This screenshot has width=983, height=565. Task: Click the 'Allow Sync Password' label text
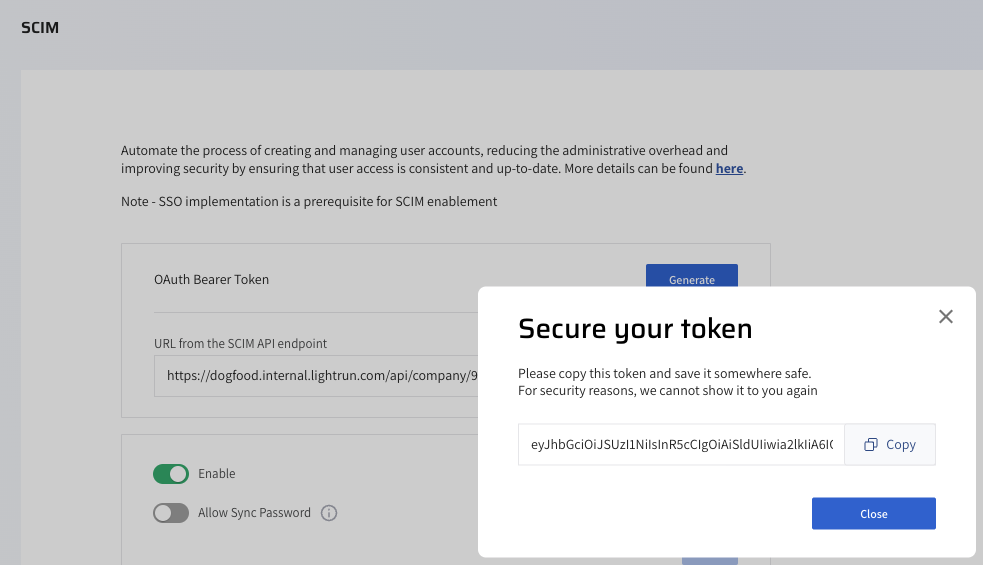coord(254,513)
